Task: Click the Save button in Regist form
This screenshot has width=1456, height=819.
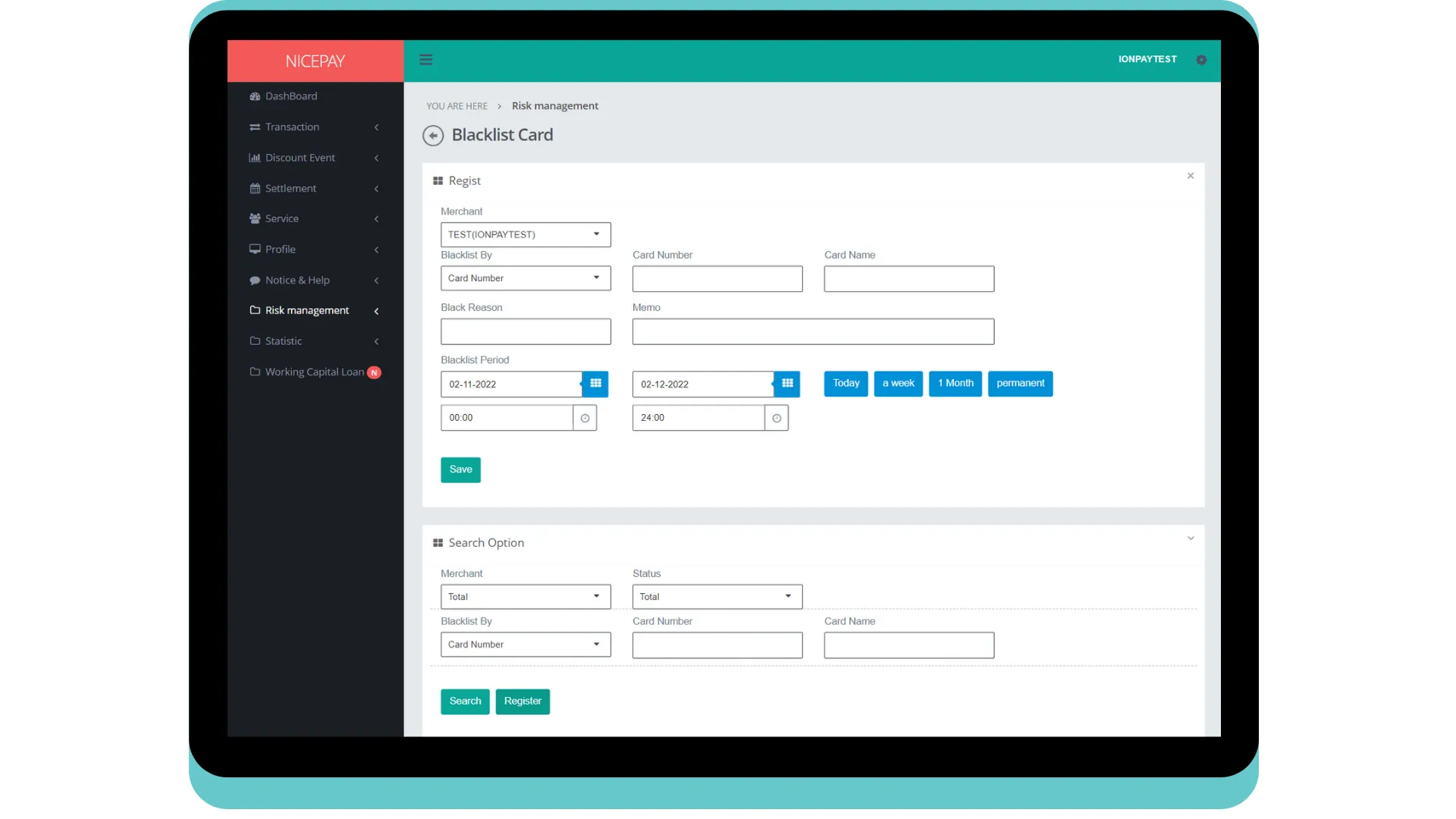Action: [460, 469]
